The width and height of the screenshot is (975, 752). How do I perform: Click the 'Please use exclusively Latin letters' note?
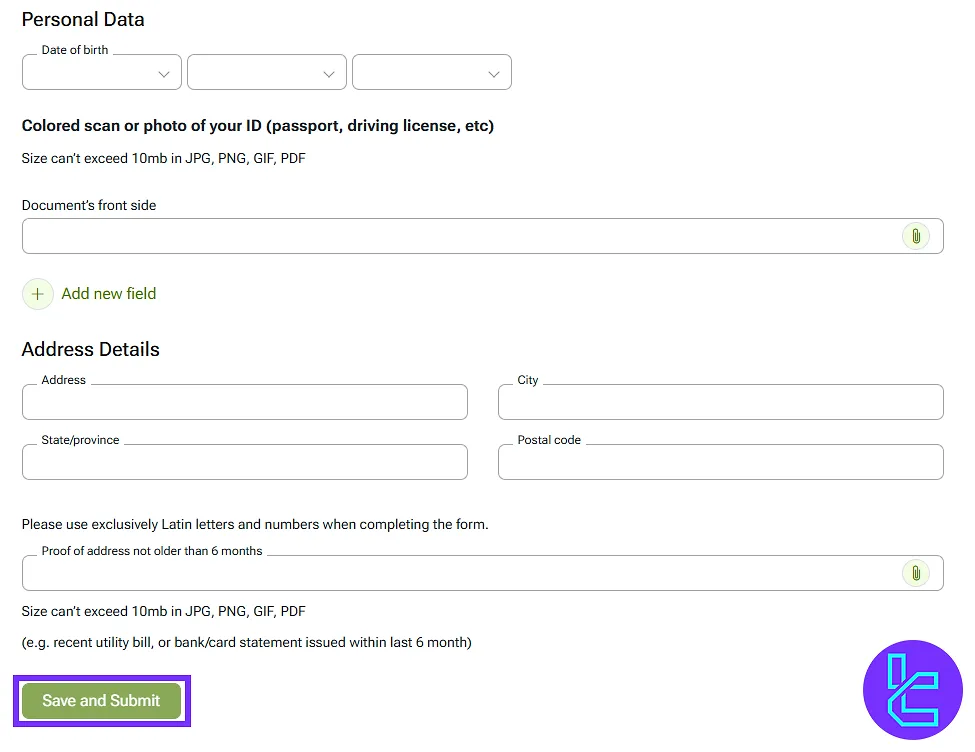click(x=255, y=524)
